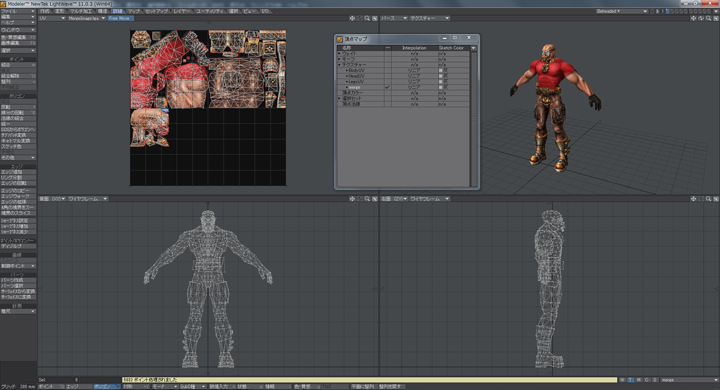Maximize the Perspective viewport with its corner icon
Image resolution: width=720 pixels, height=390 pixels.
click(716, 18)
